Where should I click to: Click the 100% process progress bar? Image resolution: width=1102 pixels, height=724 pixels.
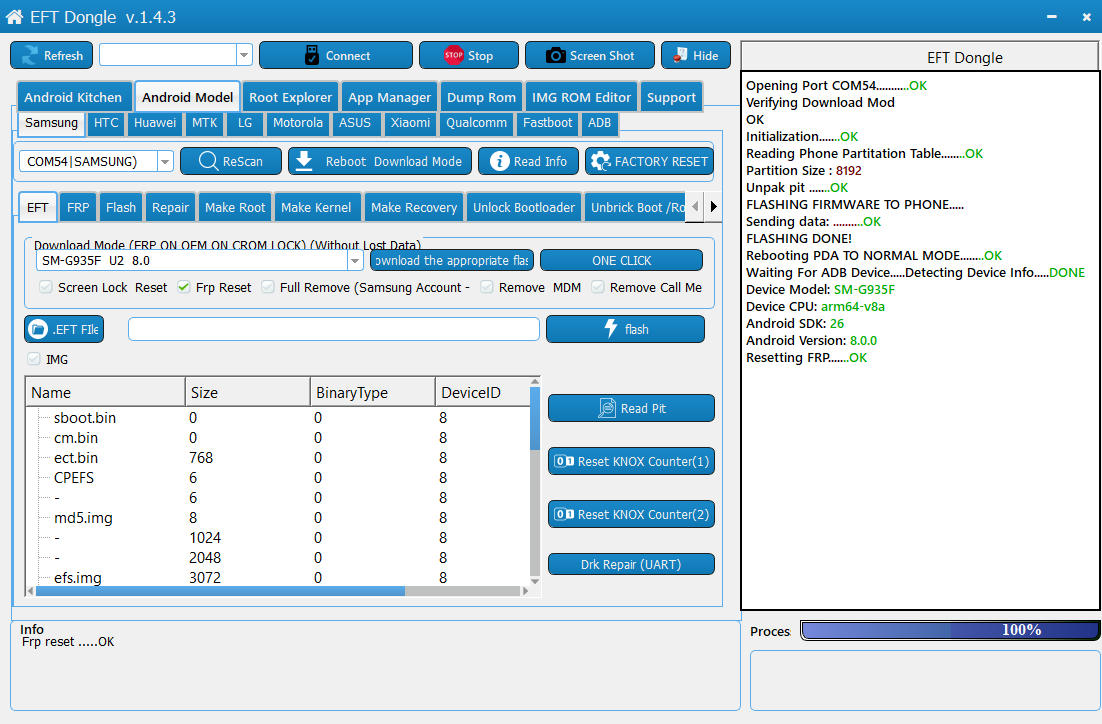[949, 630]
